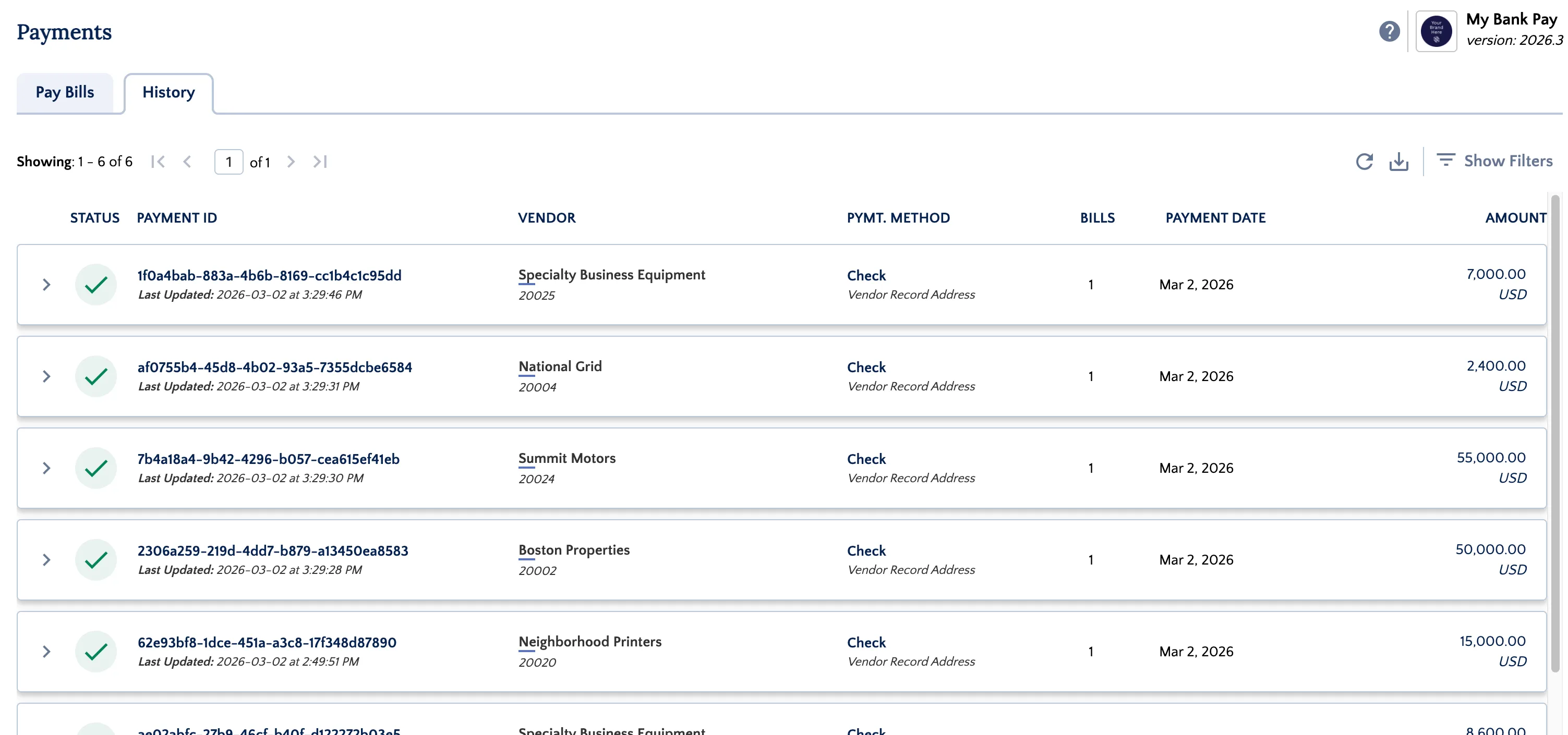This screenshot has height=735, width=1568.
Task: Open payment ID 62e93bf8-1dce-451a-a3c8-17f348d87890
Action: pos(267,643)
